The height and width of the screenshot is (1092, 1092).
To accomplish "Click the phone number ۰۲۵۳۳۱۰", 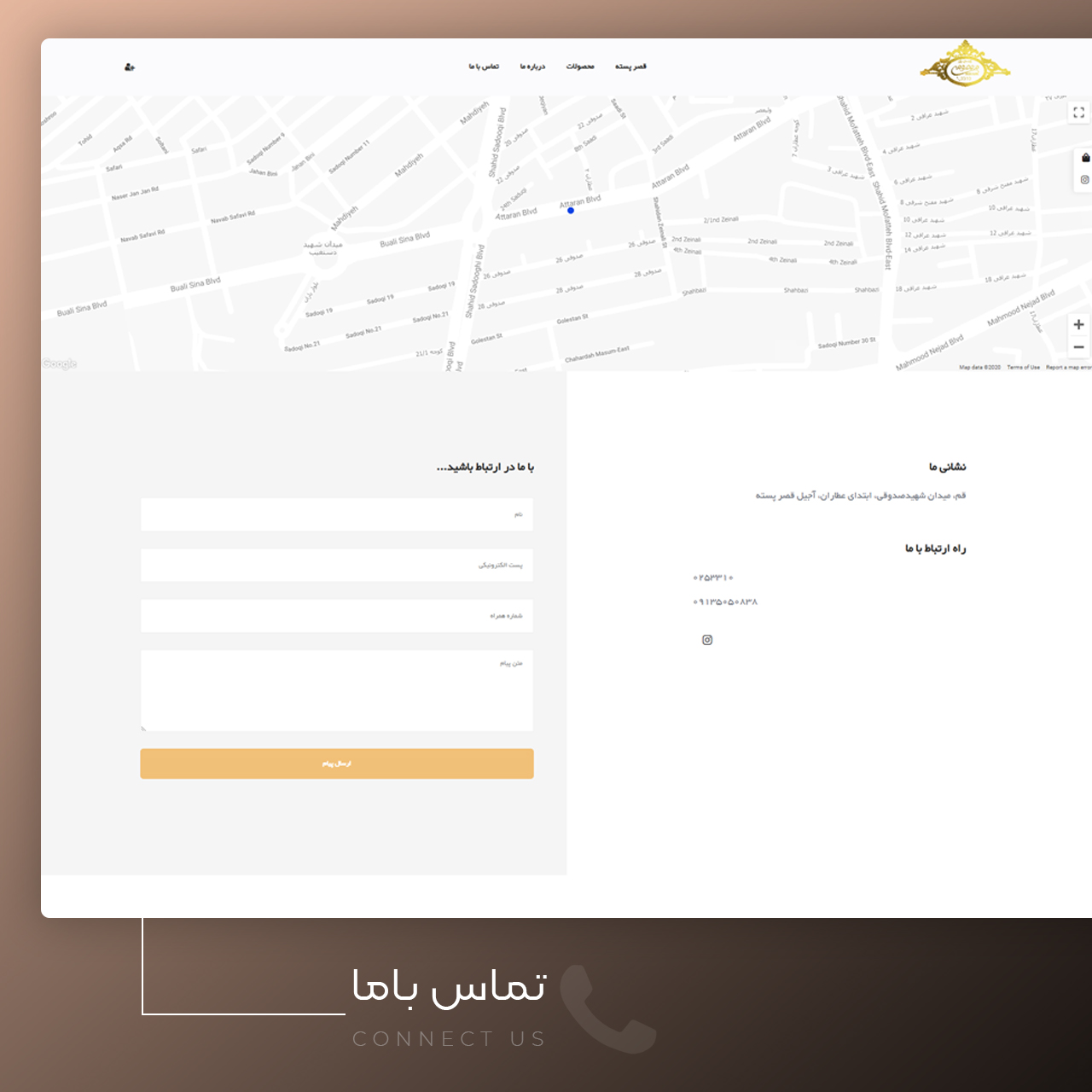I will click(x=713, y=578).
